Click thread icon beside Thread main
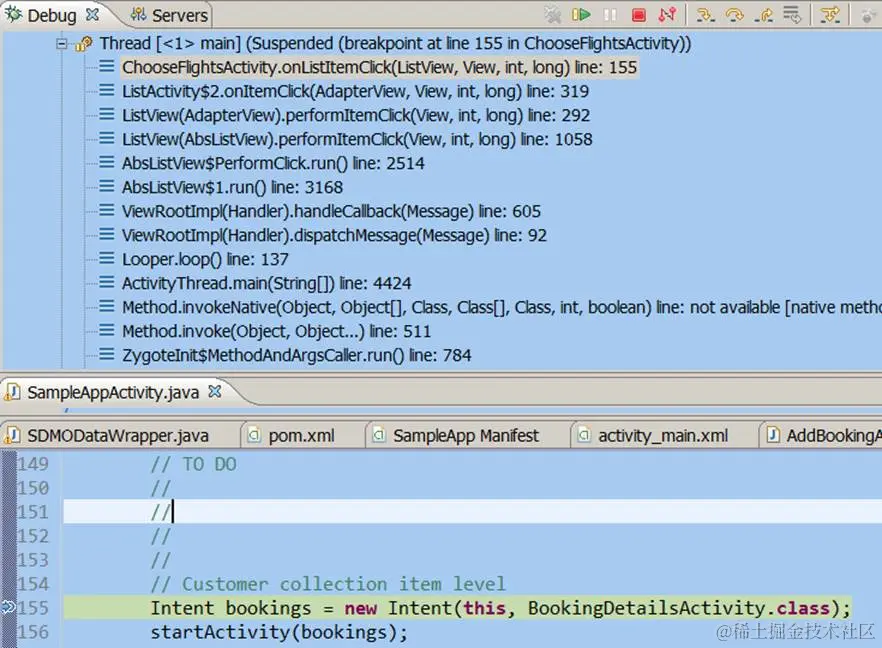 [83, 43]
